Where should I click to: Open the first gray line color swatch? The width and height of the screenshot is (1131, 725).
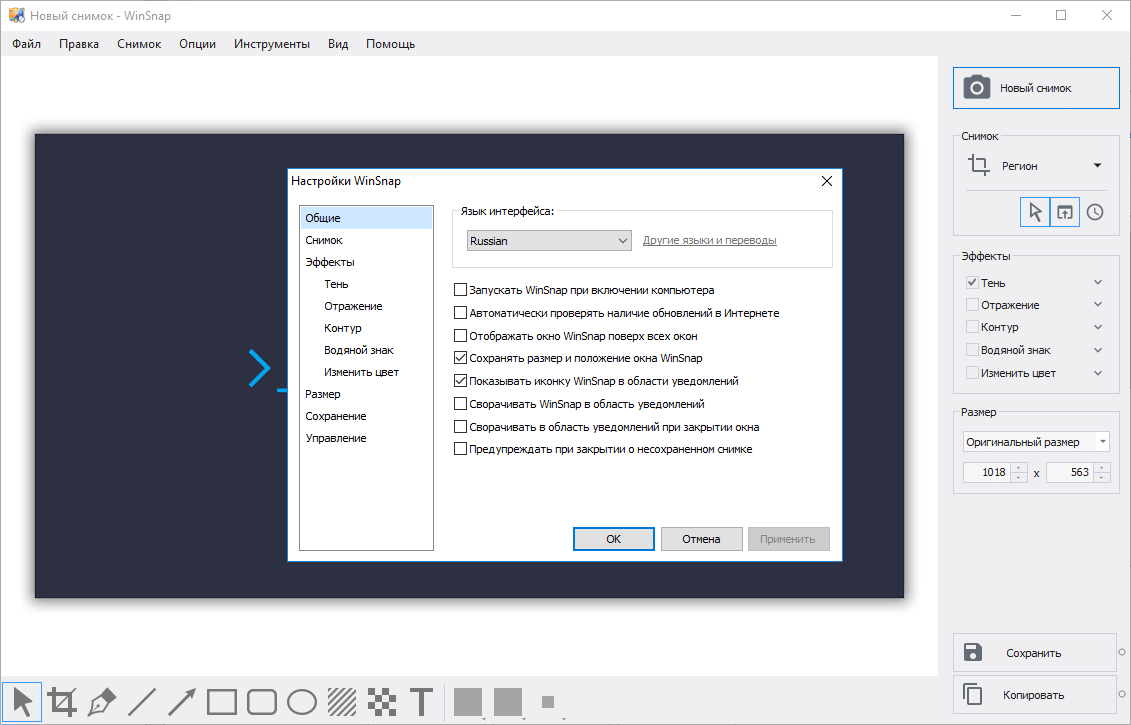tap(468, 701)
